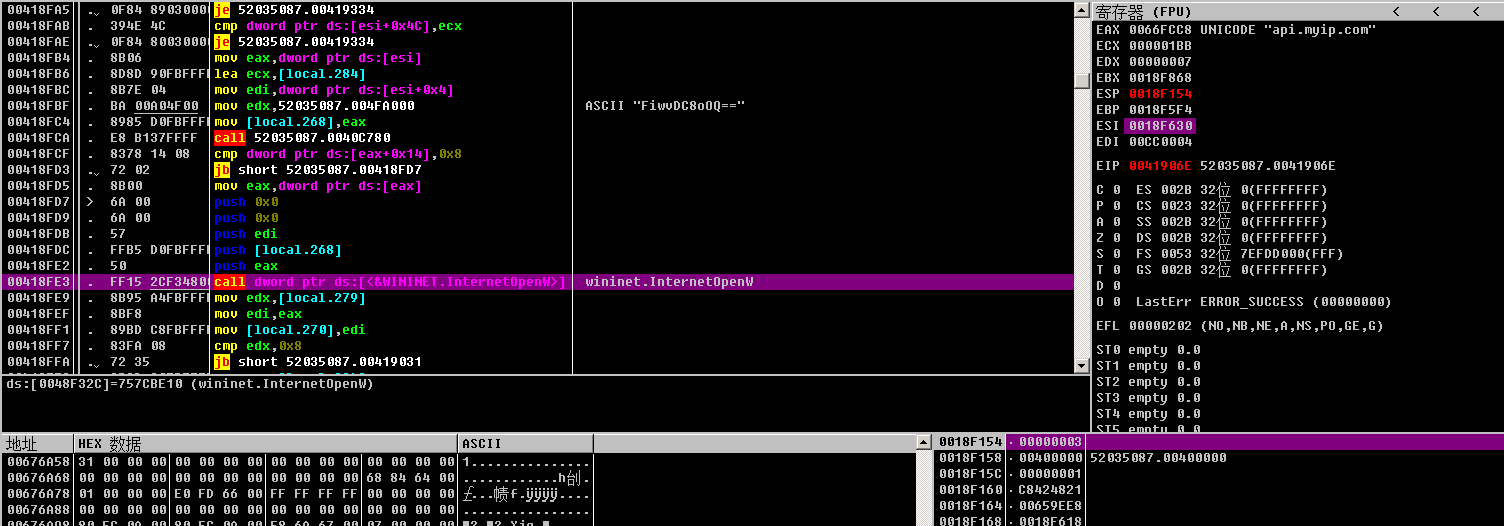Click the jump marker at address 00418FD7
Image resolution: width=1504 pixels, height=526 pixels.
point(90,202)
